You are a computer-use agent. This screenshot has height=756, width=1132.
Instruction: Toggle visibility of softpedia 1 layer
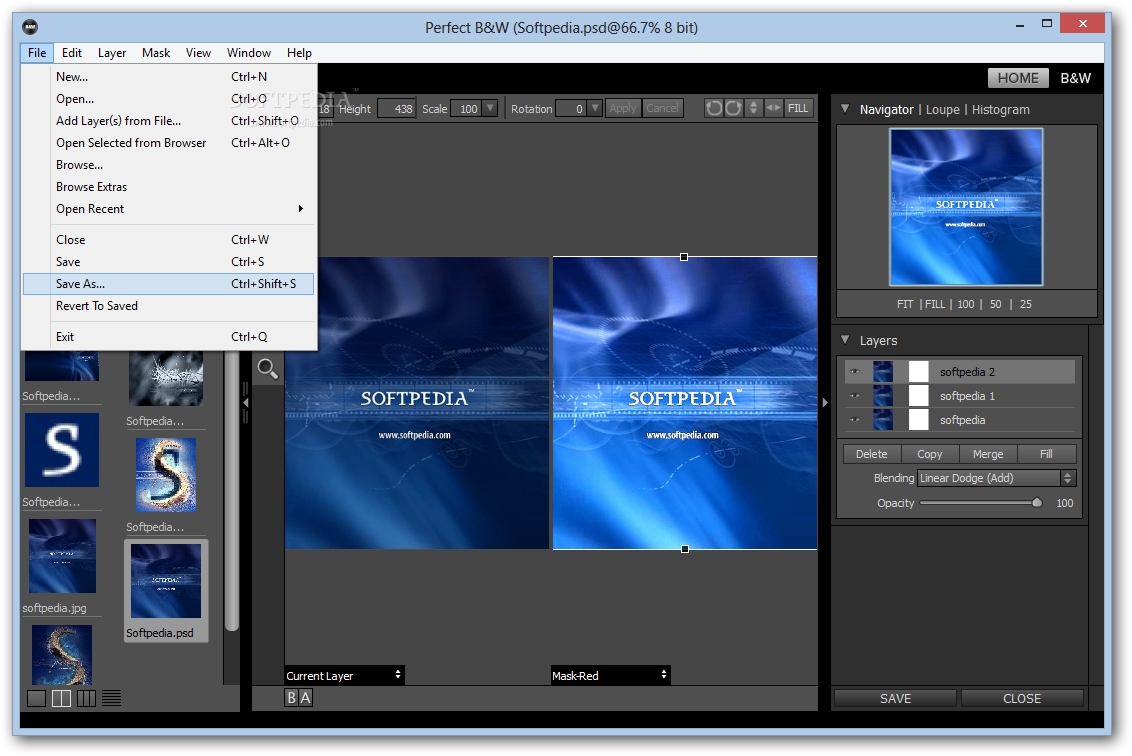click(x=855, y=396)
